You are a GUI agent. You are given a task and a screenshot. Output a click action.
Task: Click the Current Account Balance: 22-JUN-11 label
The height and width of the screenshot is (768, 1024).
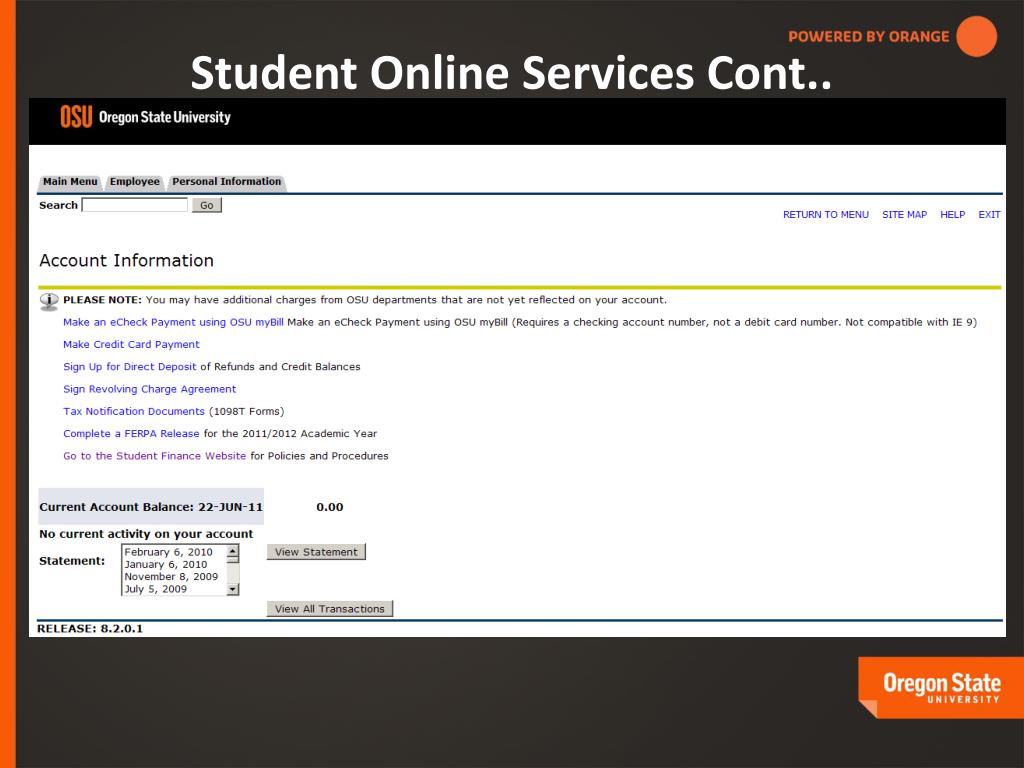click(151, 507)
